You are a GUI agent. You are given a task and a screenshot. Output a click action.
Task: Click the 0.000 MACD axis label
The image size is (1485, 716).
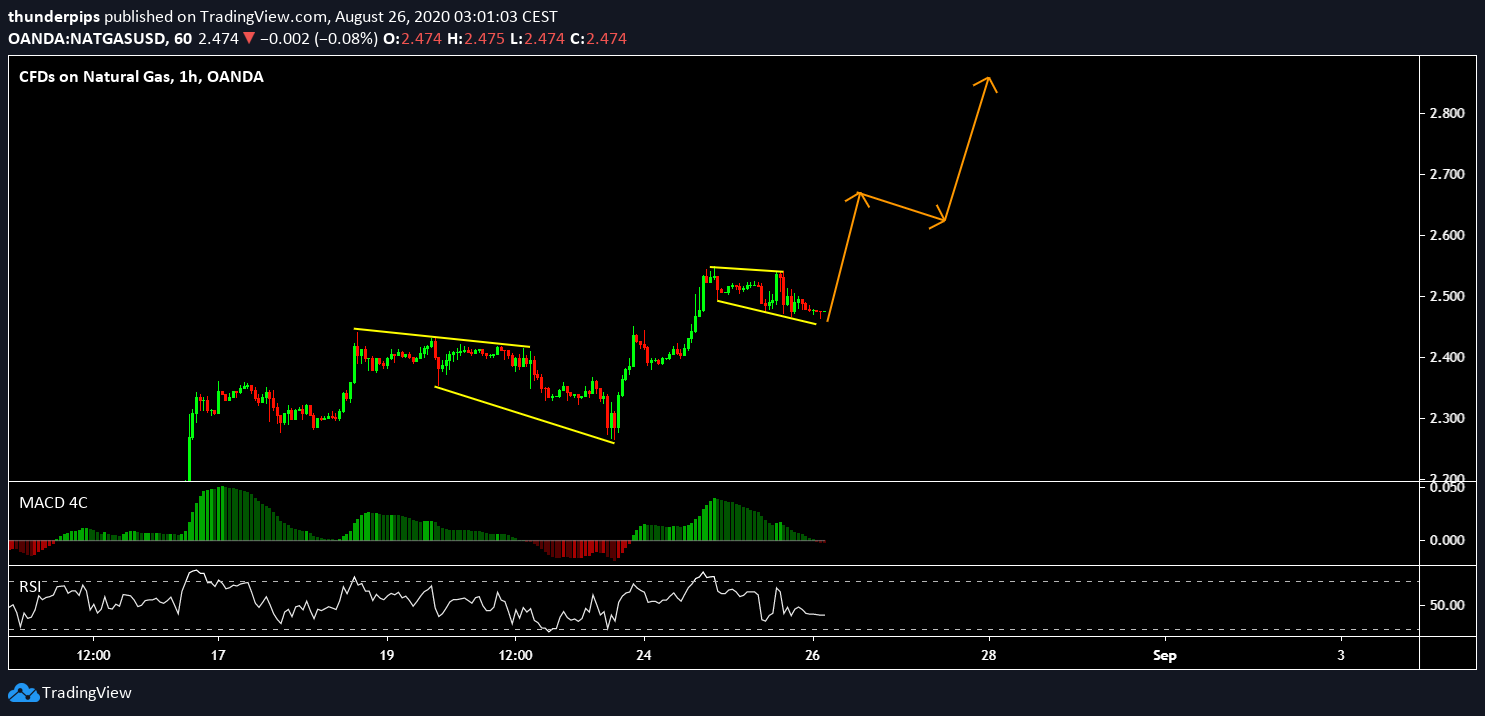click(1447, 540)
